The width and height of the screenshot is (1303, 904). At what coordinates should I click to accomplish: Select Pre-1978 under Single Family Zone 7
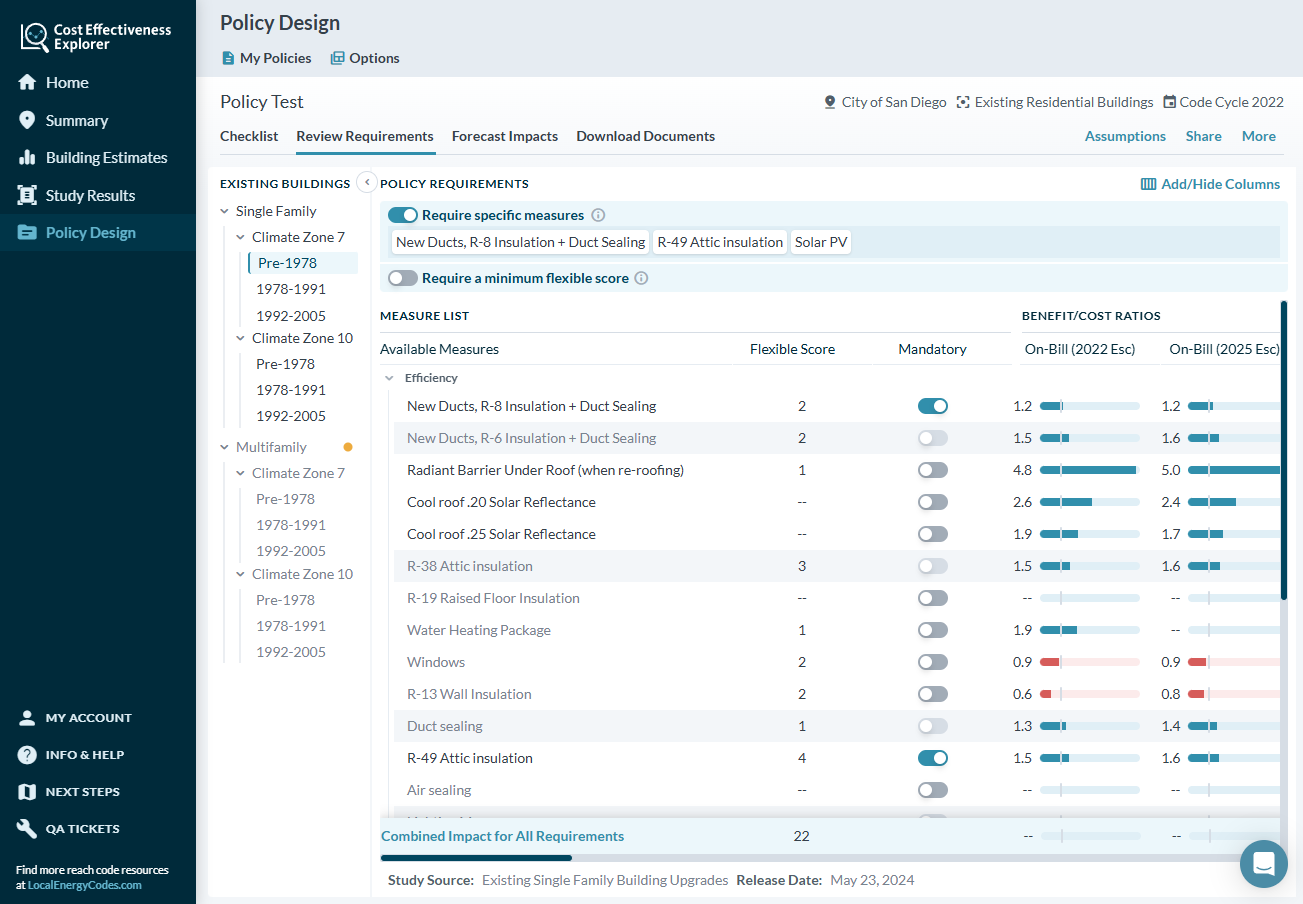click(302, 263)
